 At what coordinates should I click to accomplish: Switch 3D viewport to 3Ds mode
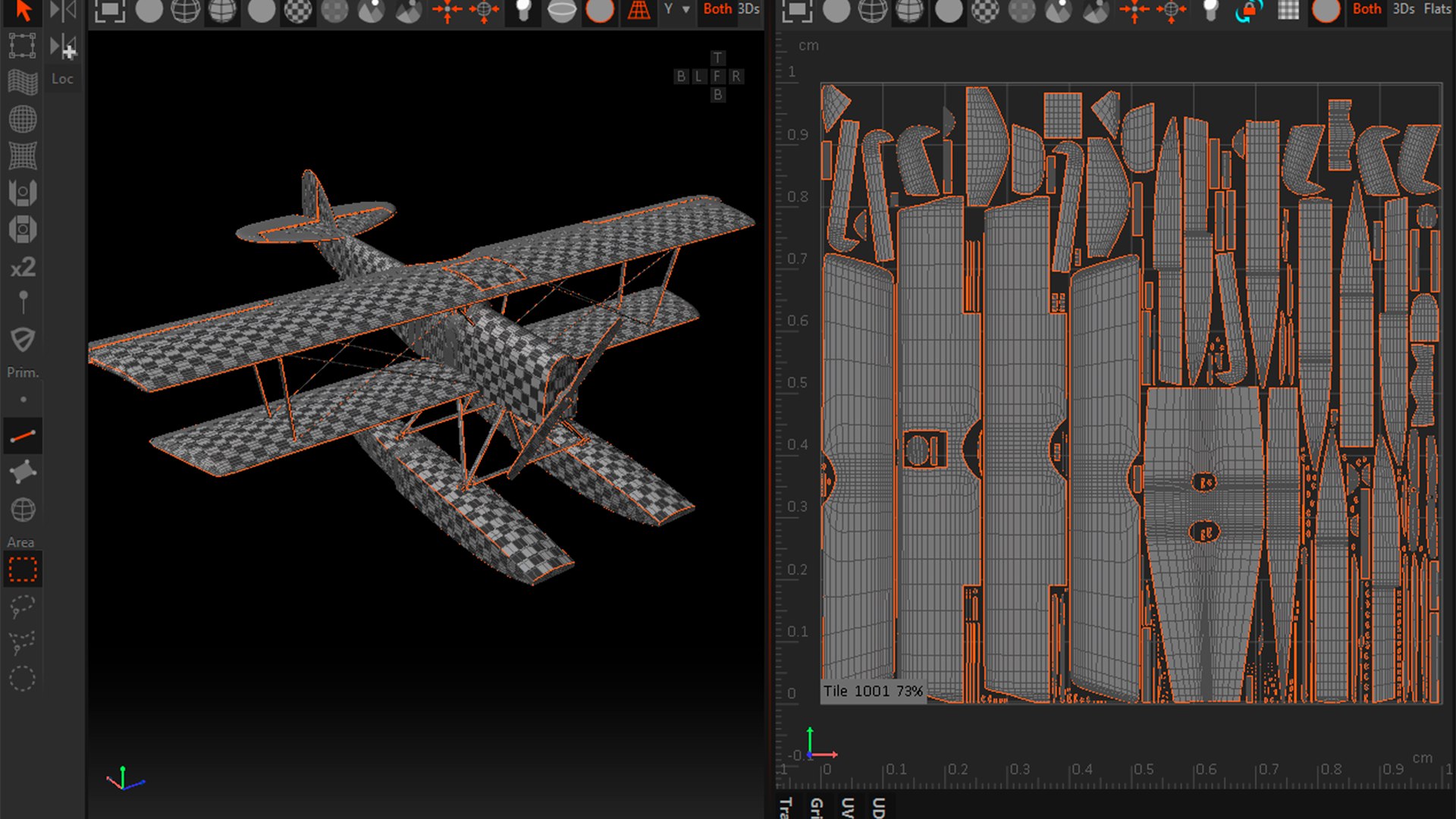click(x=748, y=9)
